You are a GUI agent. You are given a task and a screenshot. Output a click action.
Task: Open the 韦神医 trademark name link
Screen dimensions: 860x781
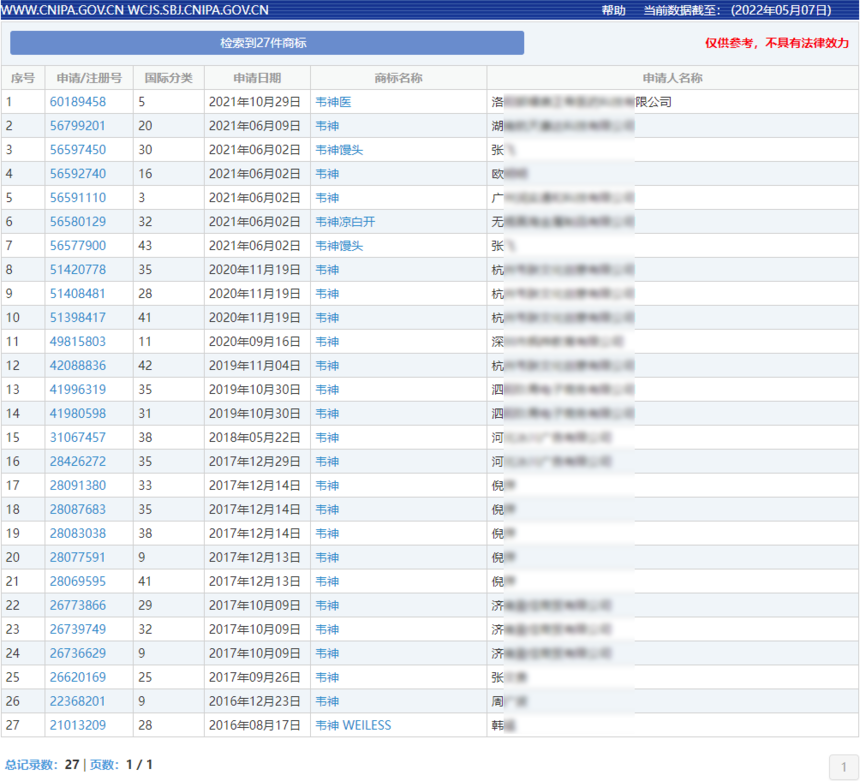tap(333, 101)
